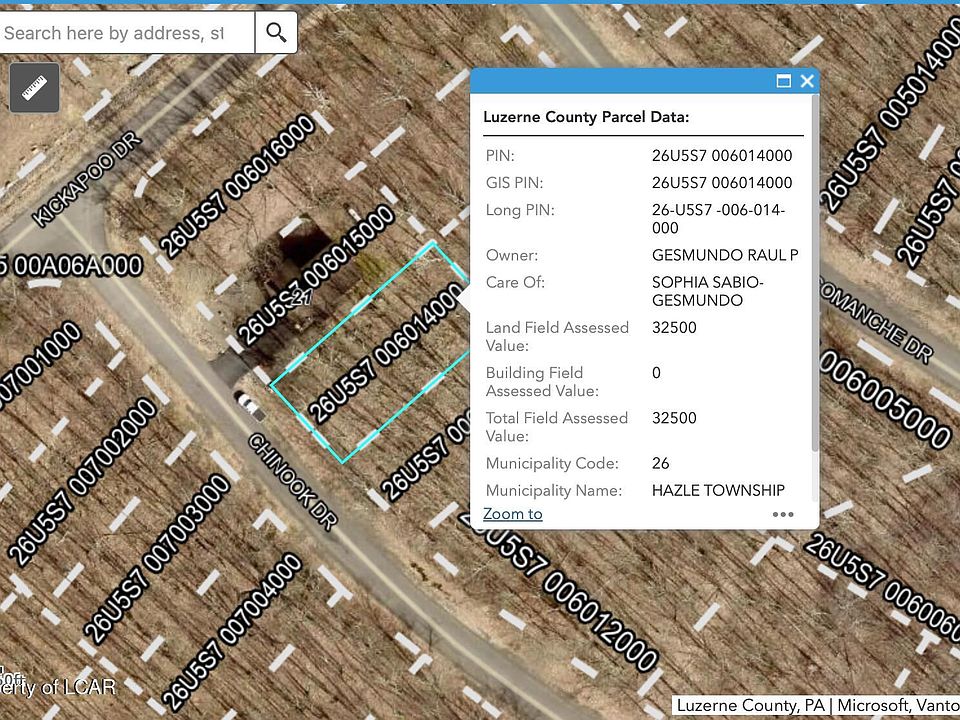Open the measure ruler tool
The image size is (960, 720).
(x=35, y=88)
